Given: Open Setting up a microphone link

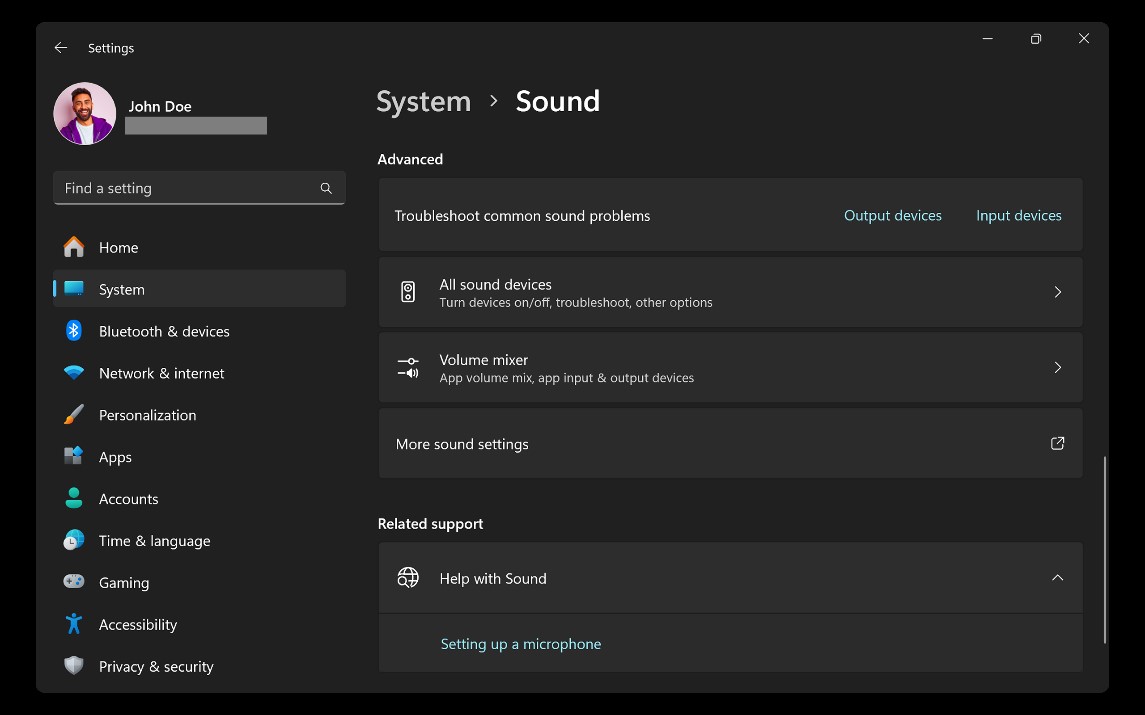Looking at the screenshot, I should click(x=521, y=644).
